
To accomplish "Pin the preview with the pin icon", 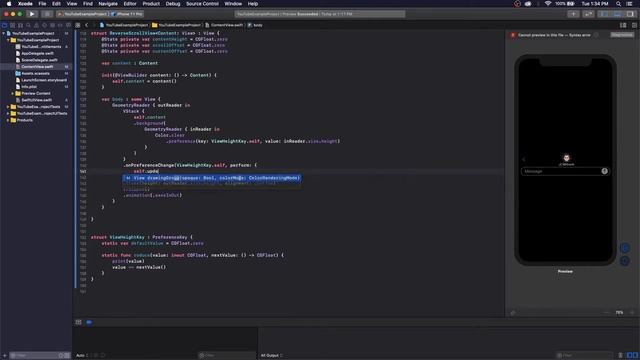I will [x=513, y=313].
